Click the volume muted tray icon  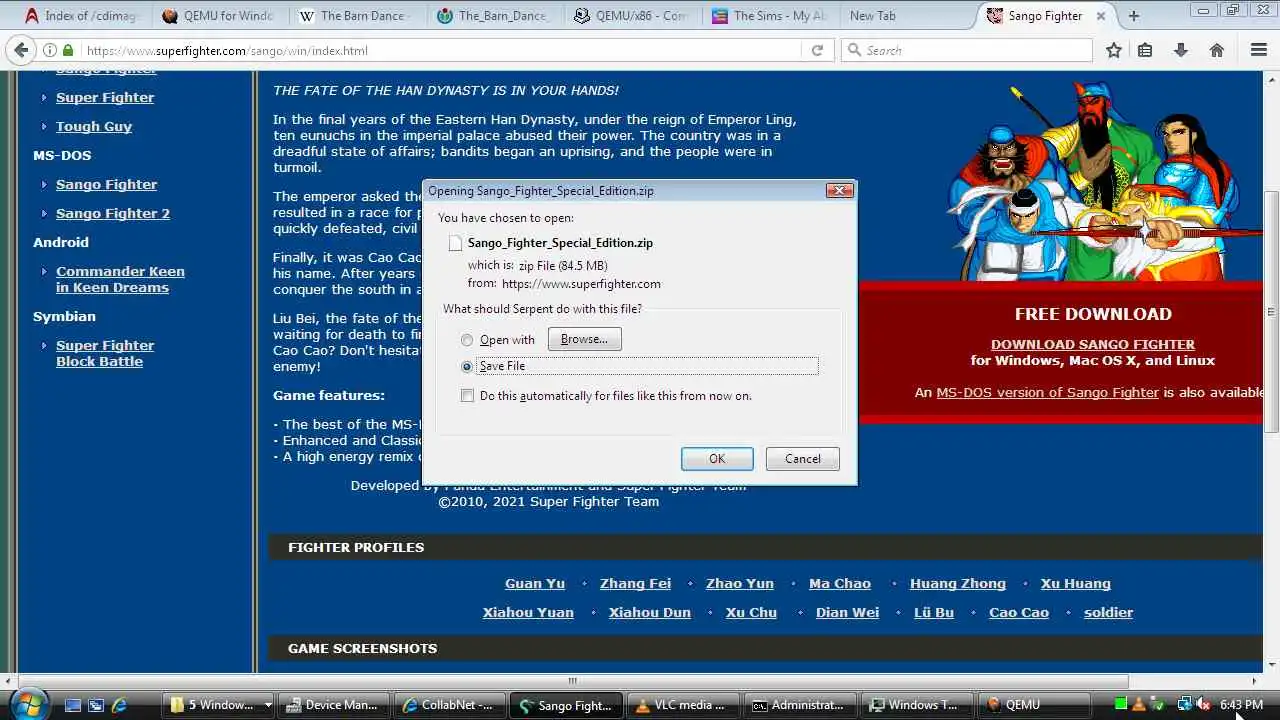tap(1203, 705)
